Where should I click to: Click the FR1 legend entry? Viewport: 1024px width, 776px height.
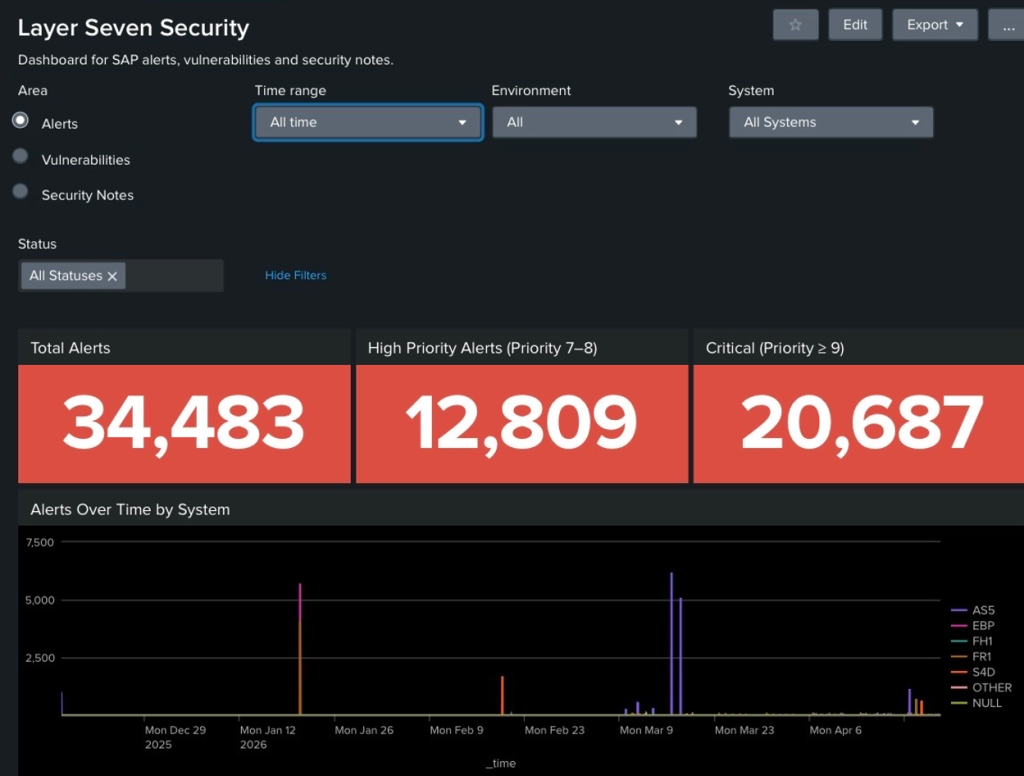coord(982,657)
